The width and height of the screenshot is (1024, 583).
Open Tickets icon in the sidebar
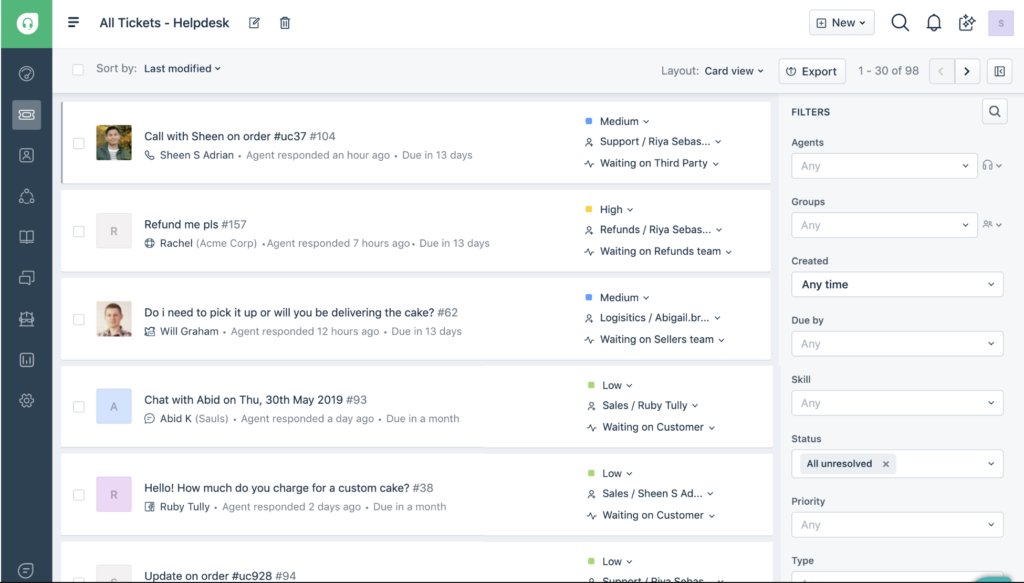27,115
